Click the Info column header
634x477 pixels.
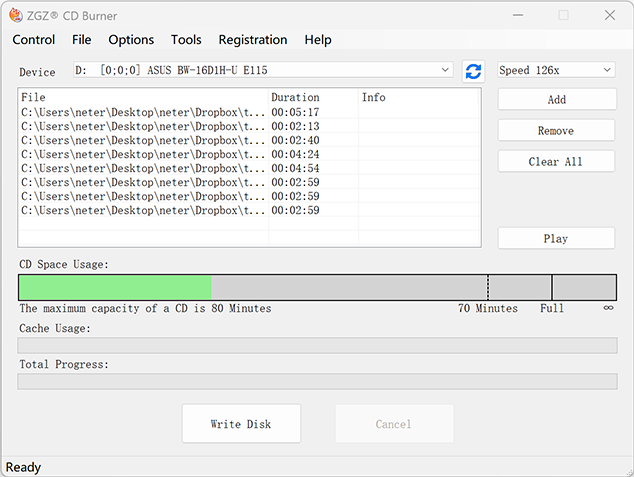[418, 97]
